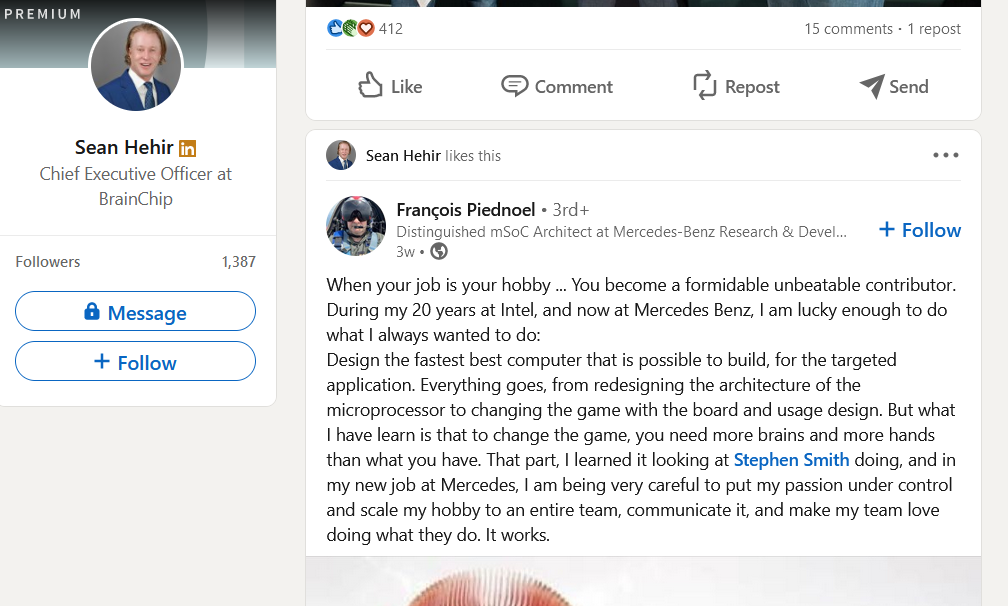Image resolution: width=1008 pixels, height=606 pixels.
Task: Click the globe visibility icon on post
Action: tap(439, 252)
